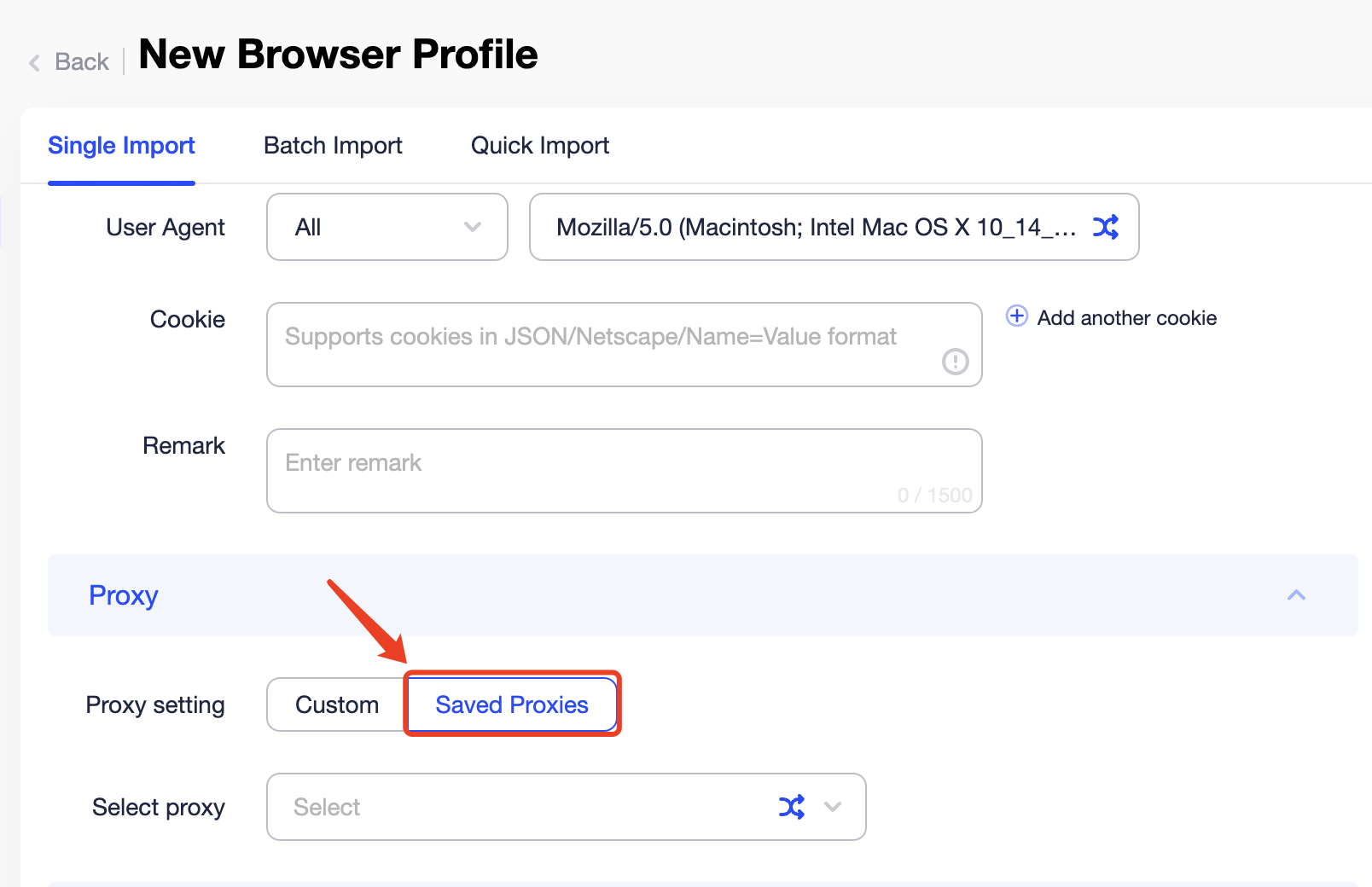The image size is (1372, 887).
Task: Enable Saved Proxies for proxy setting
Action: (x=512, y=704)
